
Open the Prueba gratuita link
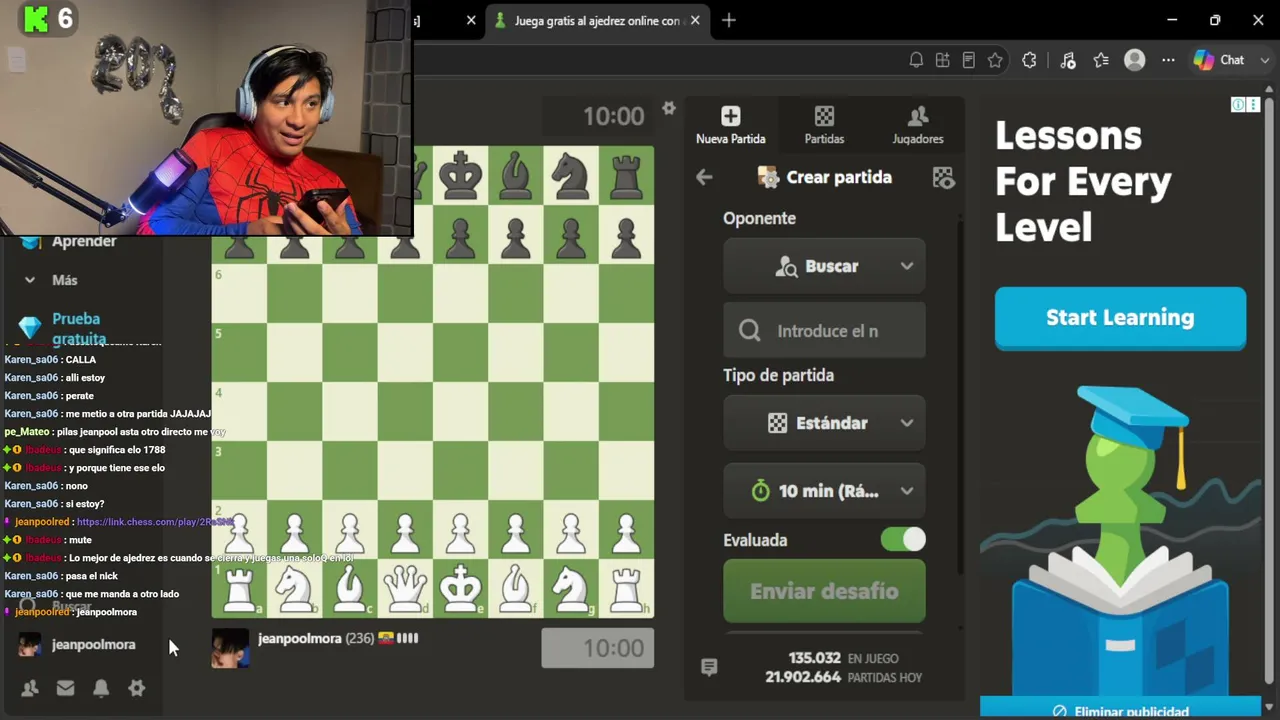click(79, 329)
